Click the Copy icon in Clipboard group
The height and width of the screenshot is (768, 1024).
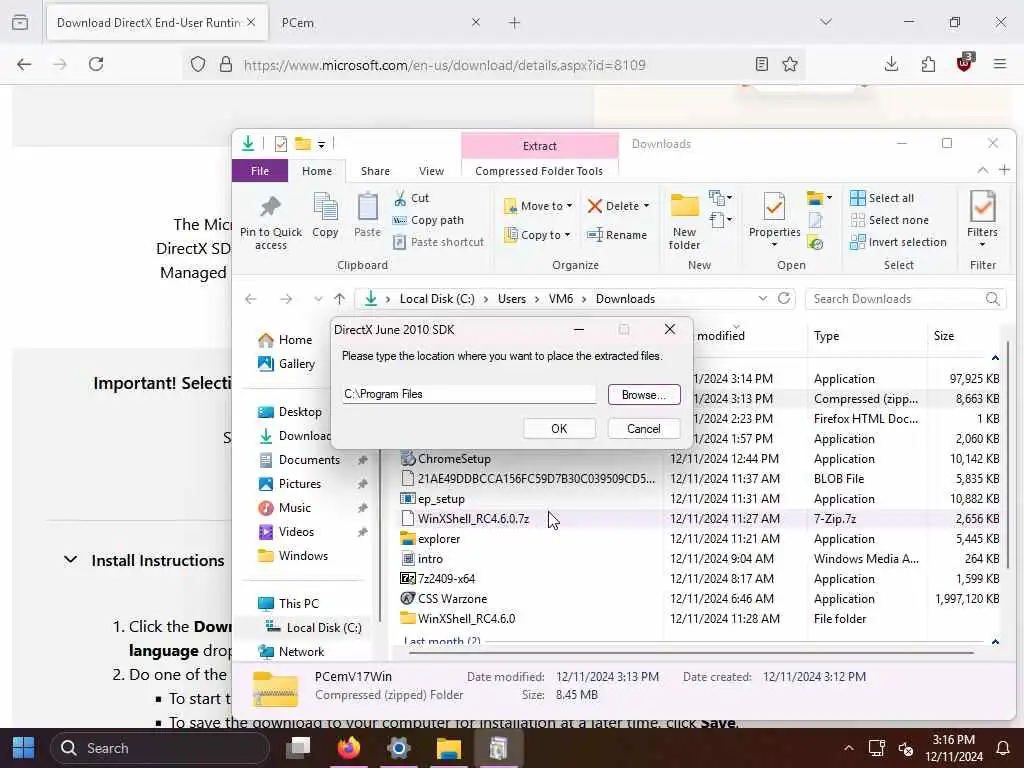pyautogui.click(x=325, y=216)
